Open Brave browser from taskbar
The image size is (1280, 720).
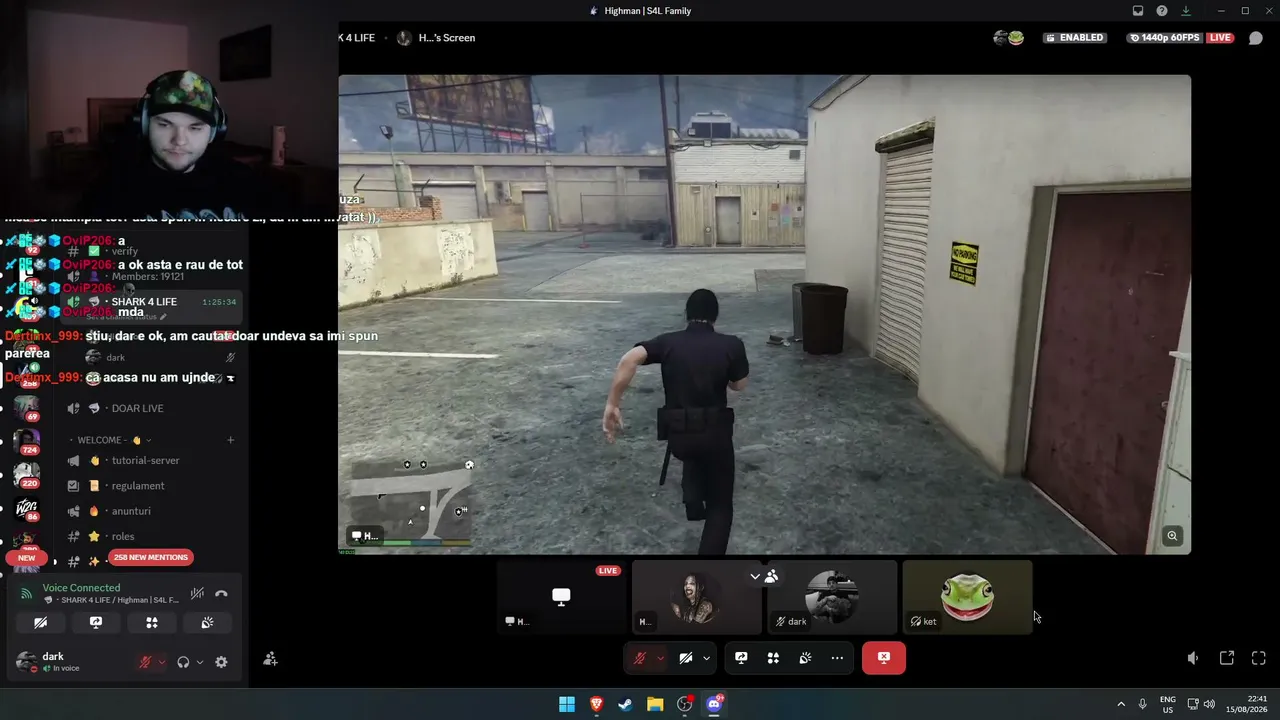tap(597, 704)
